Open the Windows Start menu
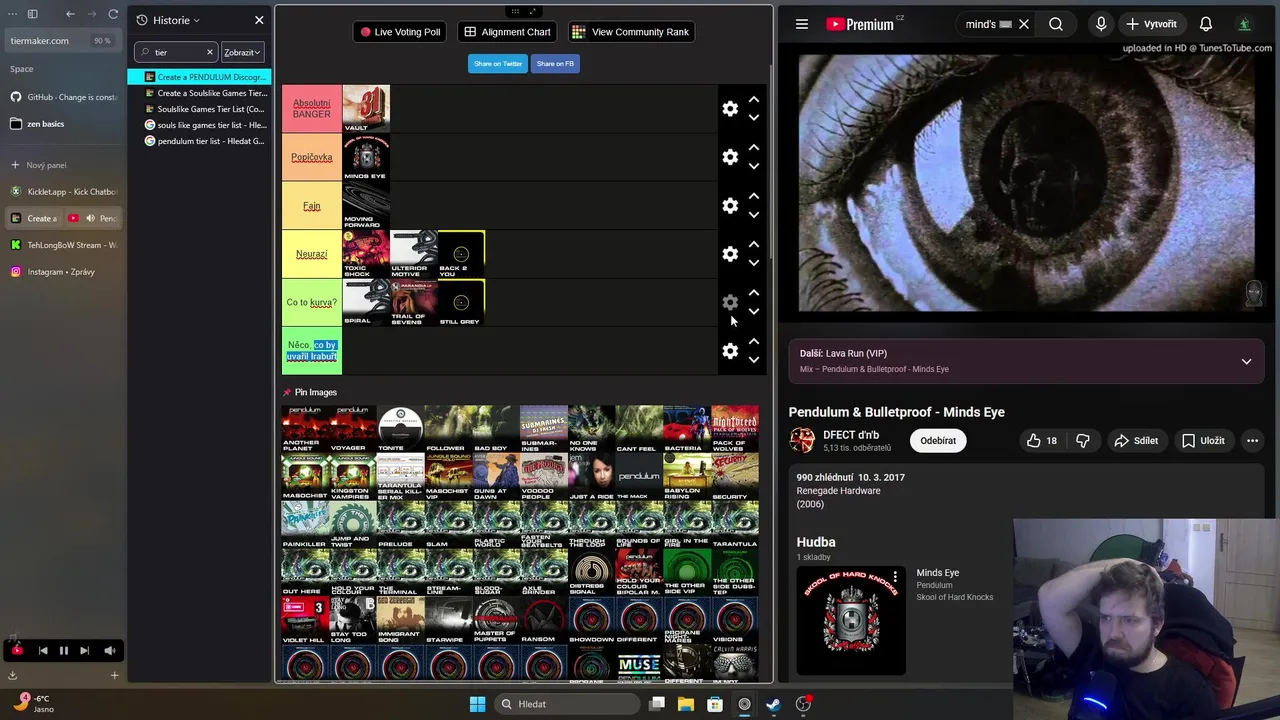This screenshot has width=1280, height=720. click(x=477, y=704)
